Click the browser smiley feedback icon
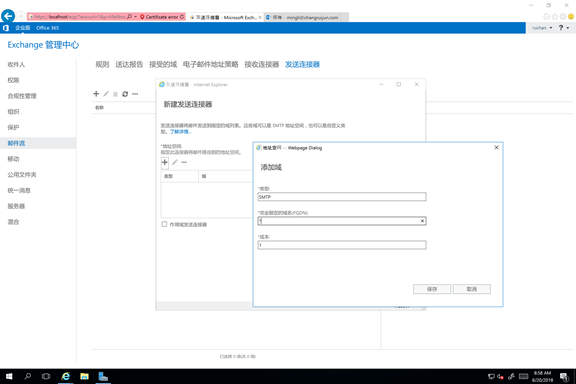The width and height of the screenshot is (576, 384). (x=571, y=17)
